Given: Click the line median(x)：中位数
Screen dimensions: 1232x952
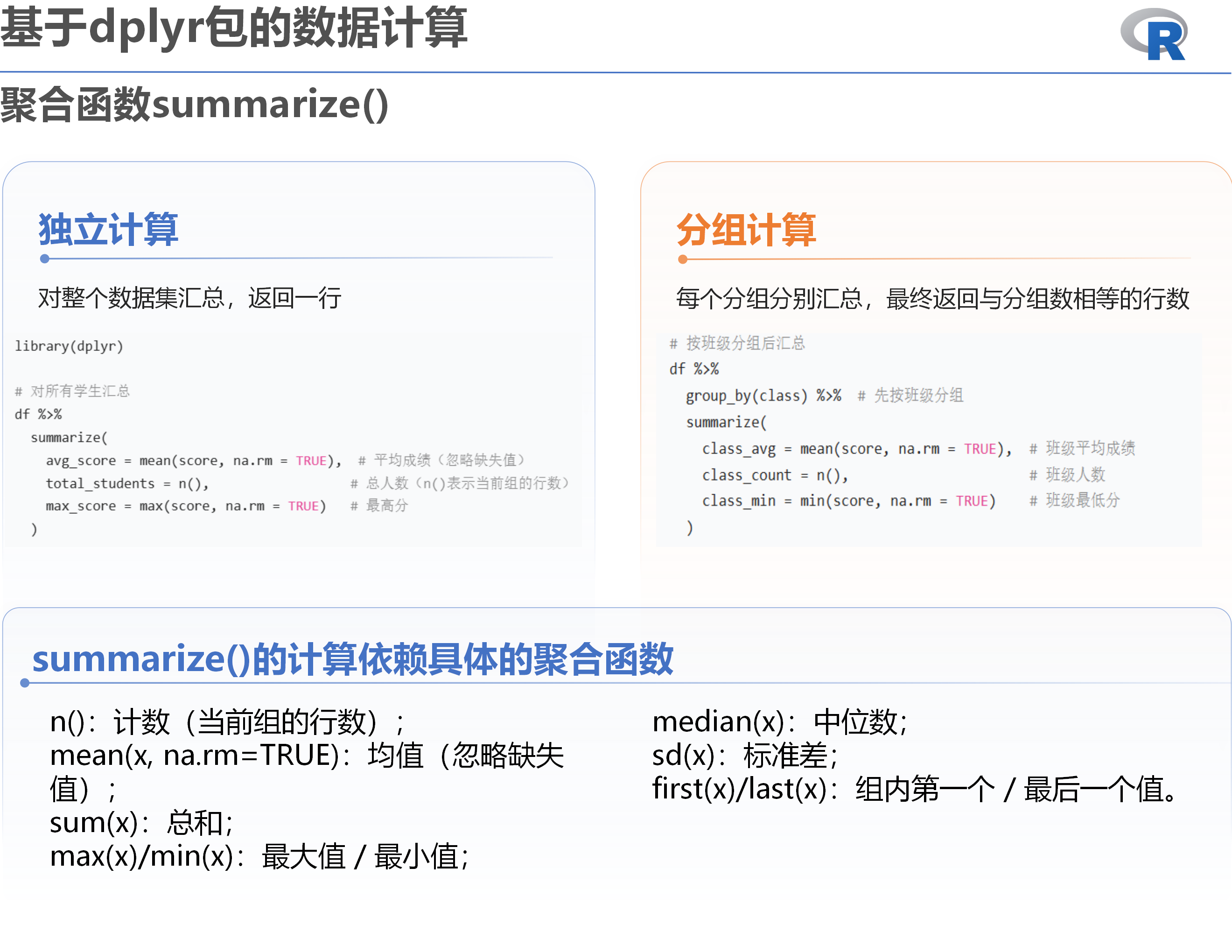Looking at the screenshot, I should (x=780, y=722).
